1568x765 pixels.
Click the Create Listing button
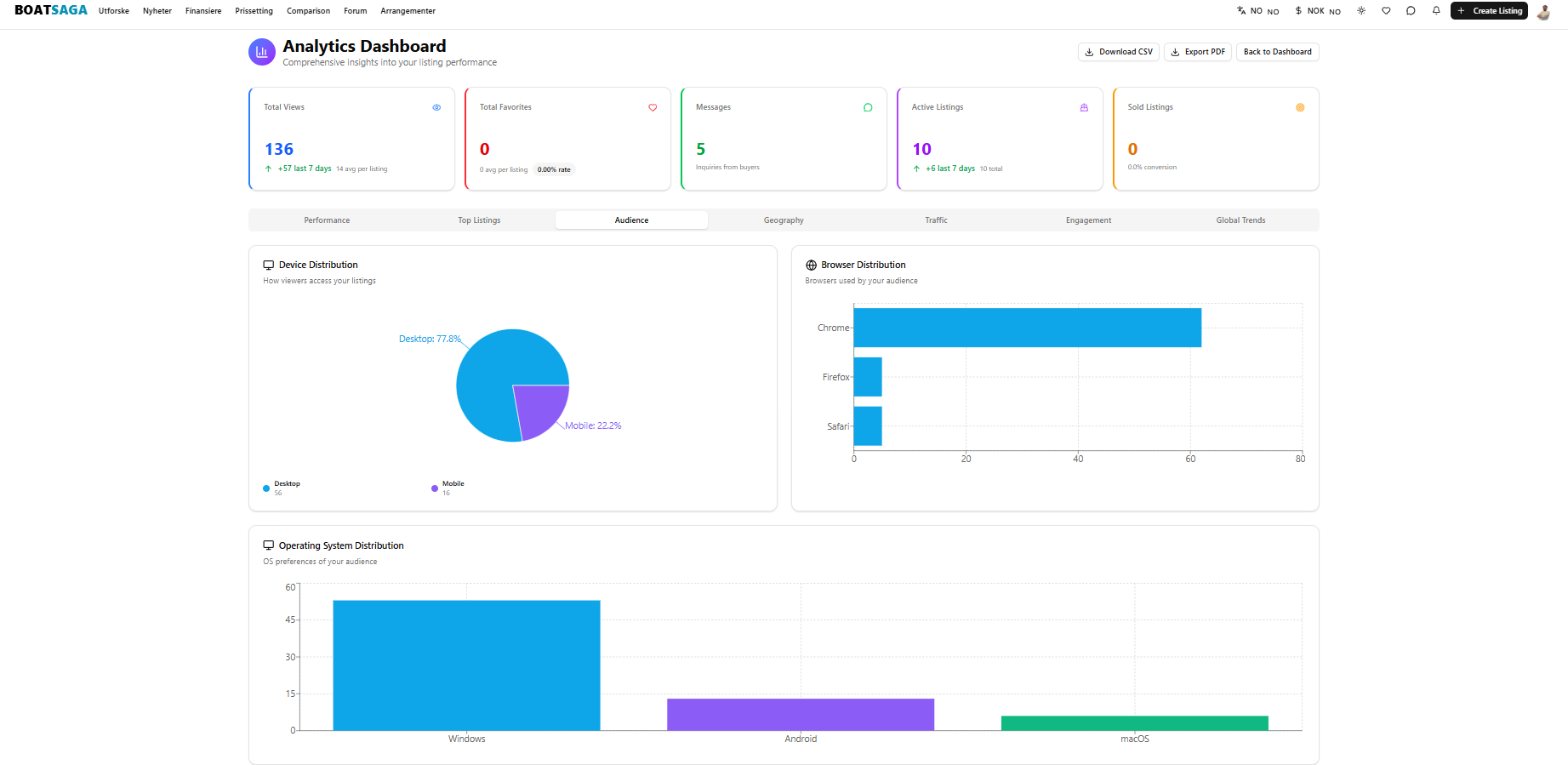point(1489,11)
